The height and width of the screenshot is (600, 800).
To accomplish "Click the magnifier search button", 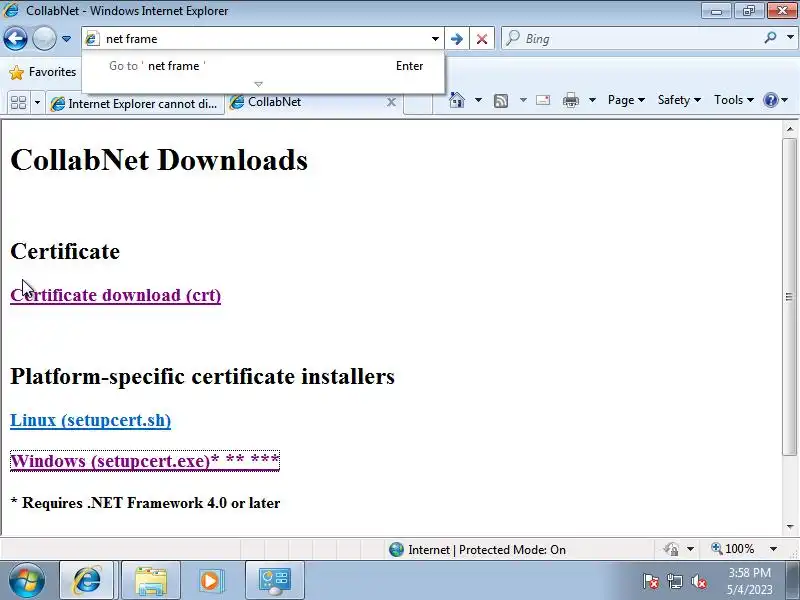I will [770, 37].
